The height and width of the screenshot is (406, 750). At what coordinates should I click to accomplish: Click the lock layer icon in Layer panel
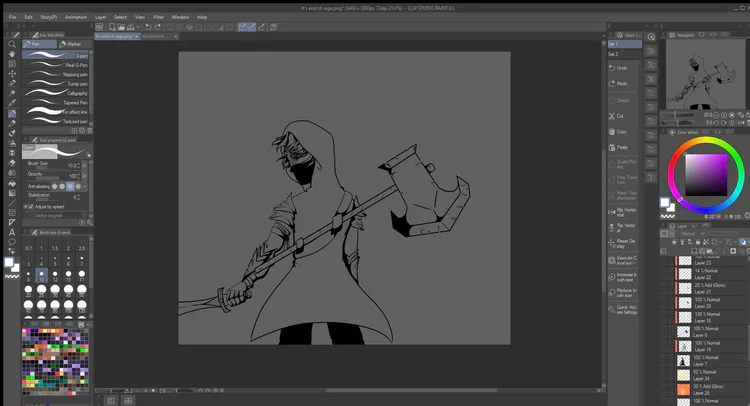tap(697, 242)
